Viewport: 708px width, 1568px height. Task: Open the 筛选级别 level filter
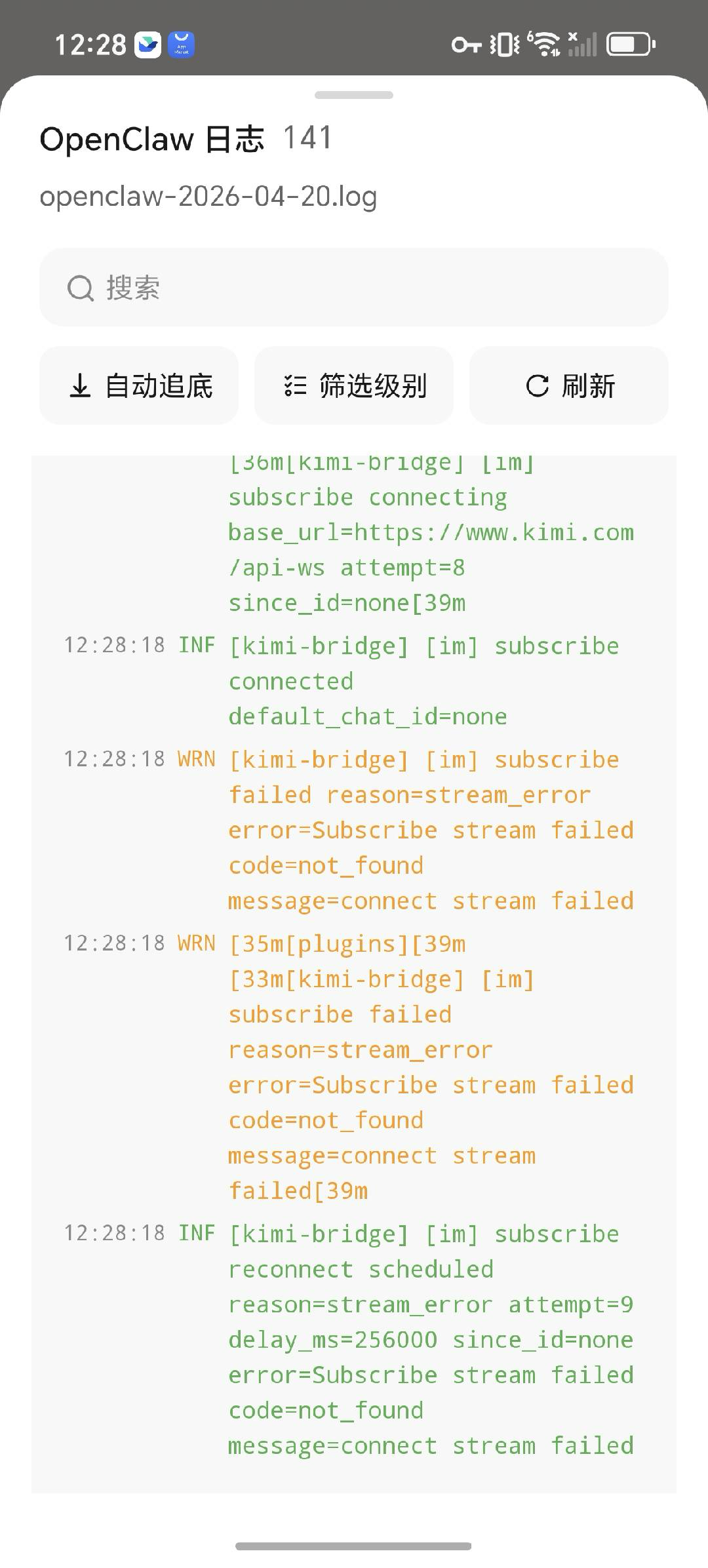pos(354,385)
